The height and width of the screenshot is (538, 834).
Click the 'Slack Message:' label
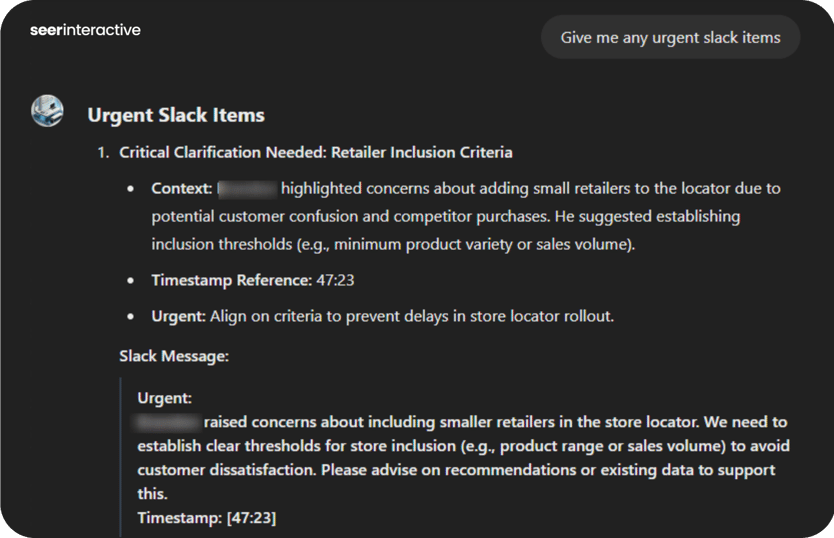coord(173,355)
